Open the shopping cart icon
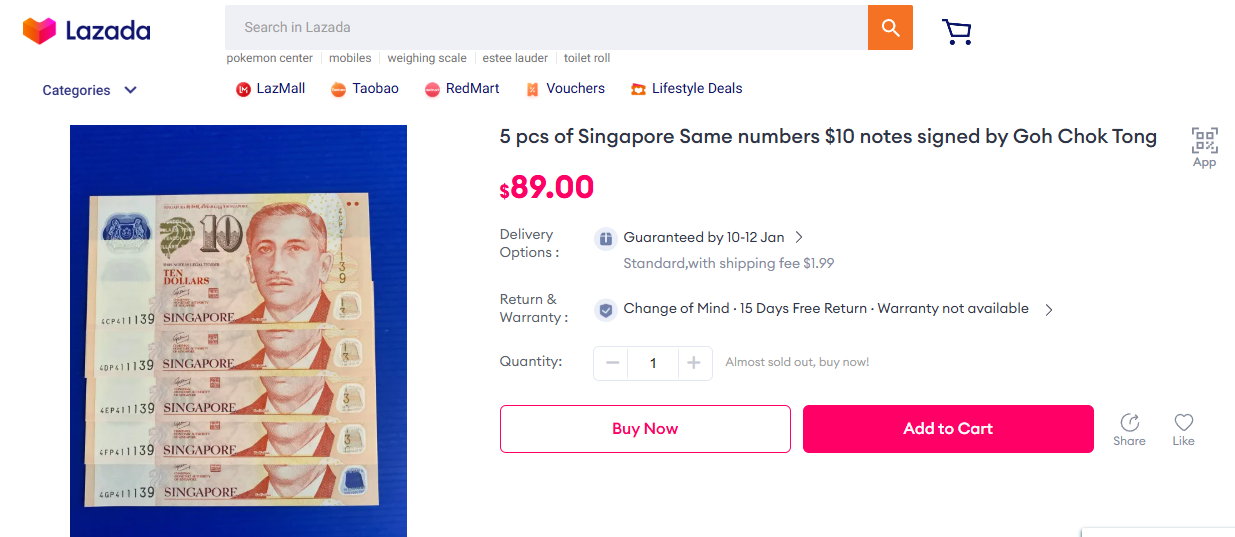 tap(957, 32)
